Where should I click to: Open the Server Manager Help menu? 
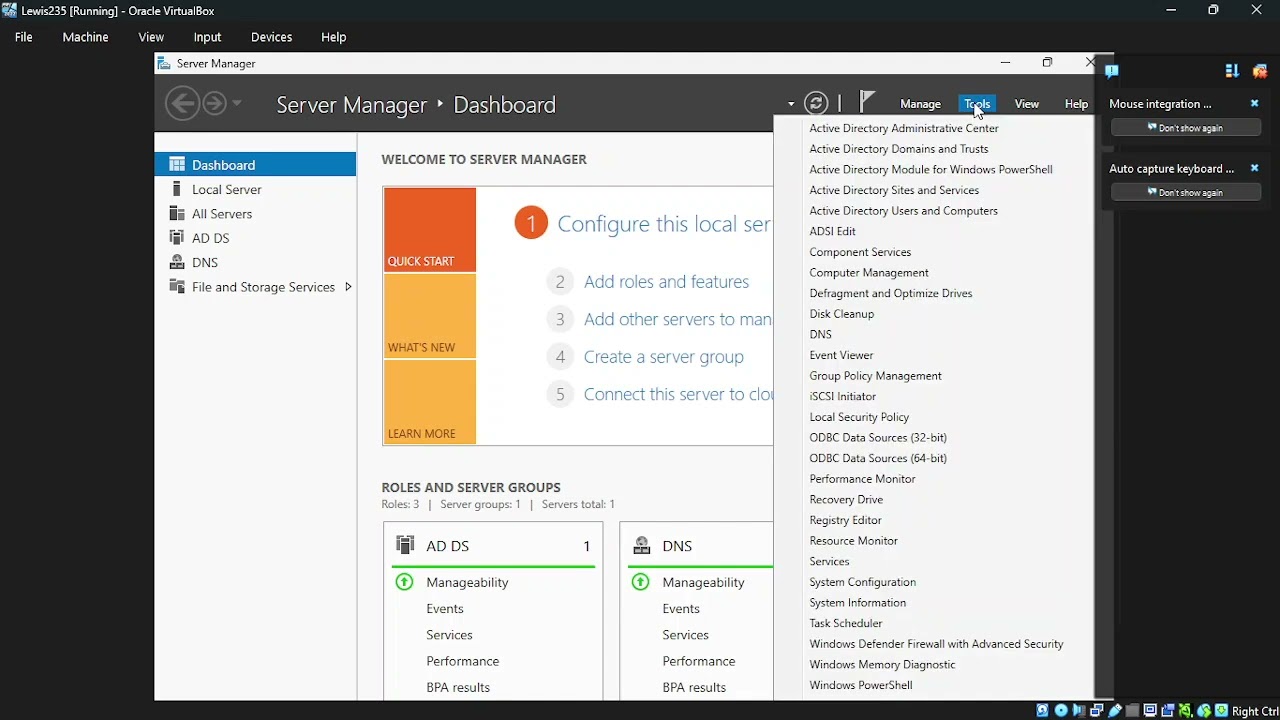[1076, 104]
